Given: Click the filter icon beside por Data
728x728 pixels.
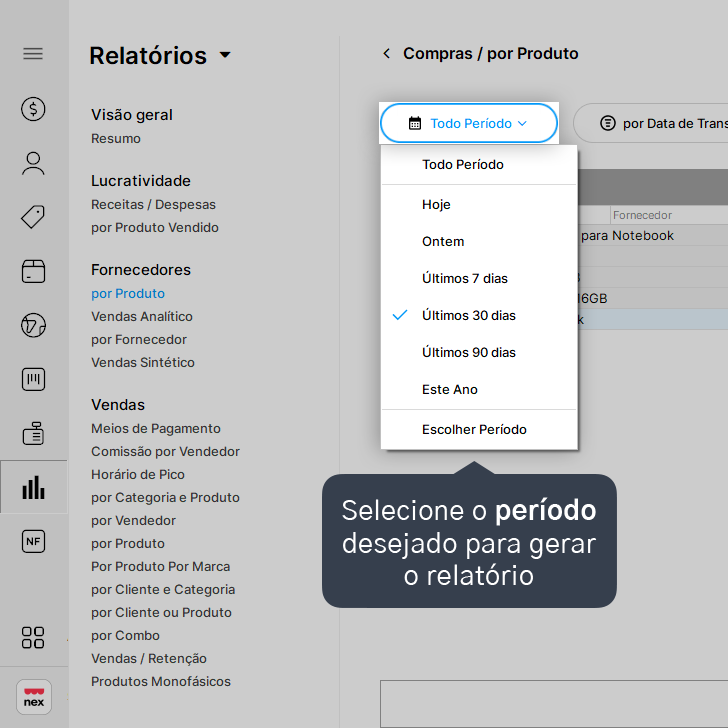Looking at the screenshot, I should [608, 124].
